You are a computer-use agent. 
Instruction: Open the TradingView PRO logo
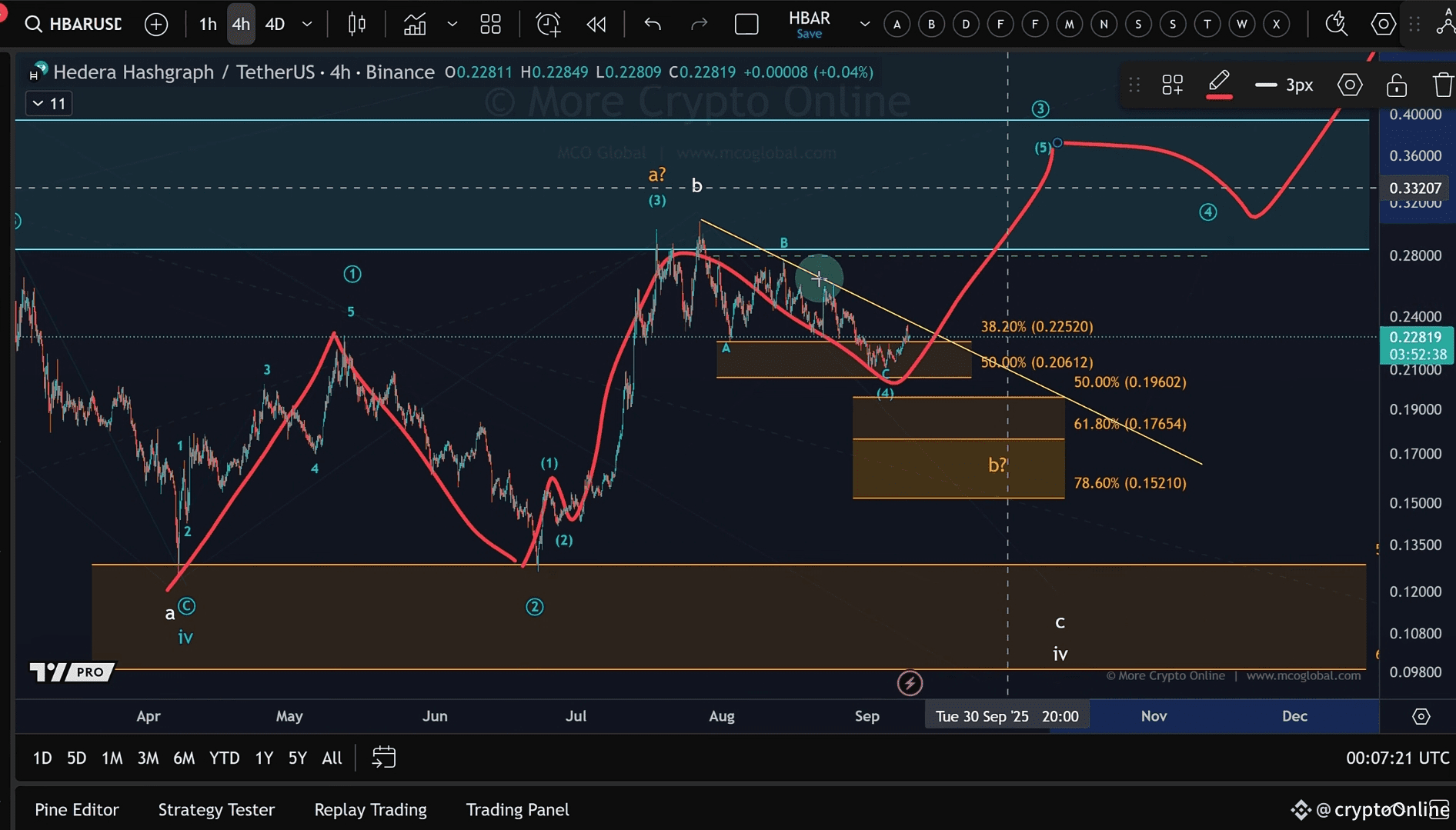pos(72,672)
